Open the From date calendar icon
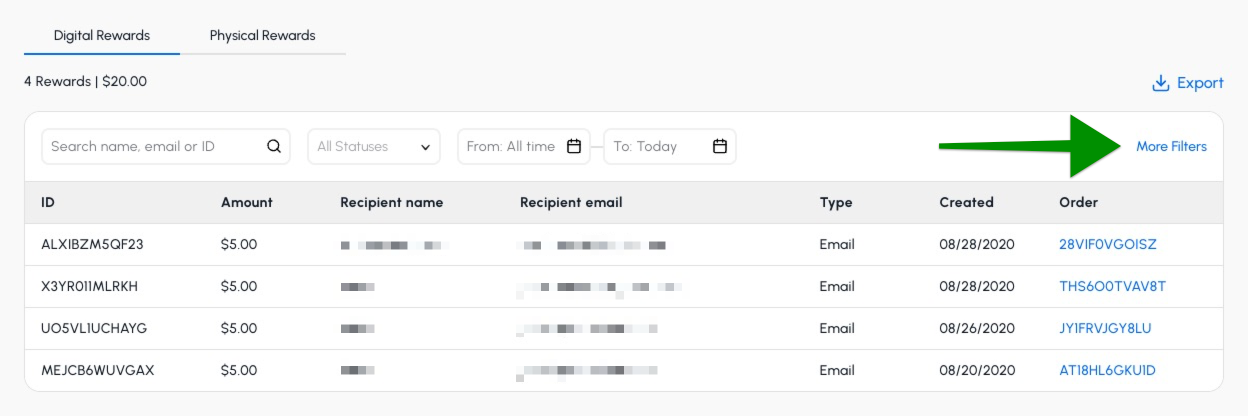 click(574, 146)
